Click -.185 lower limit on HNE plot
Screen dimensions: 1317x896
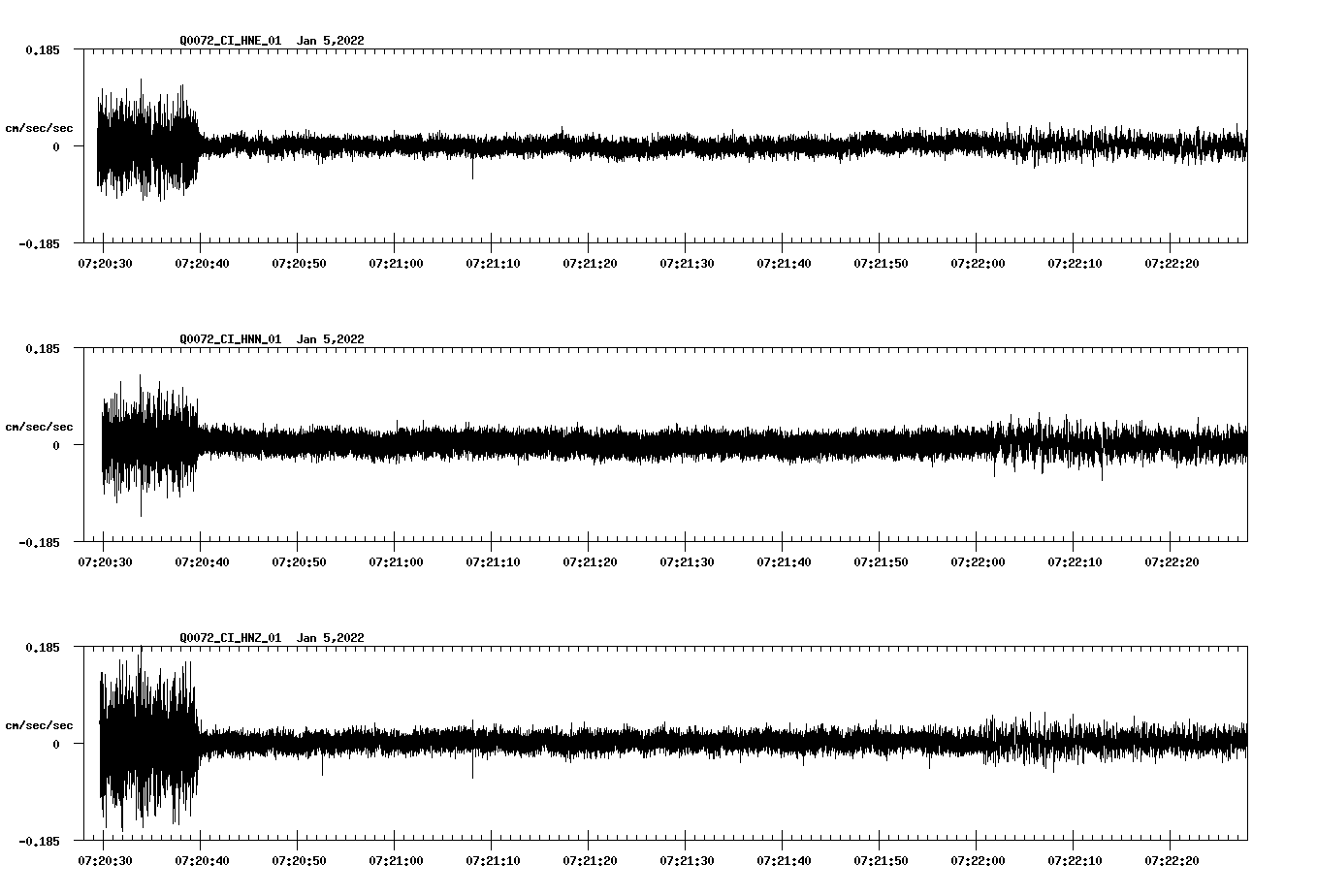39,244
